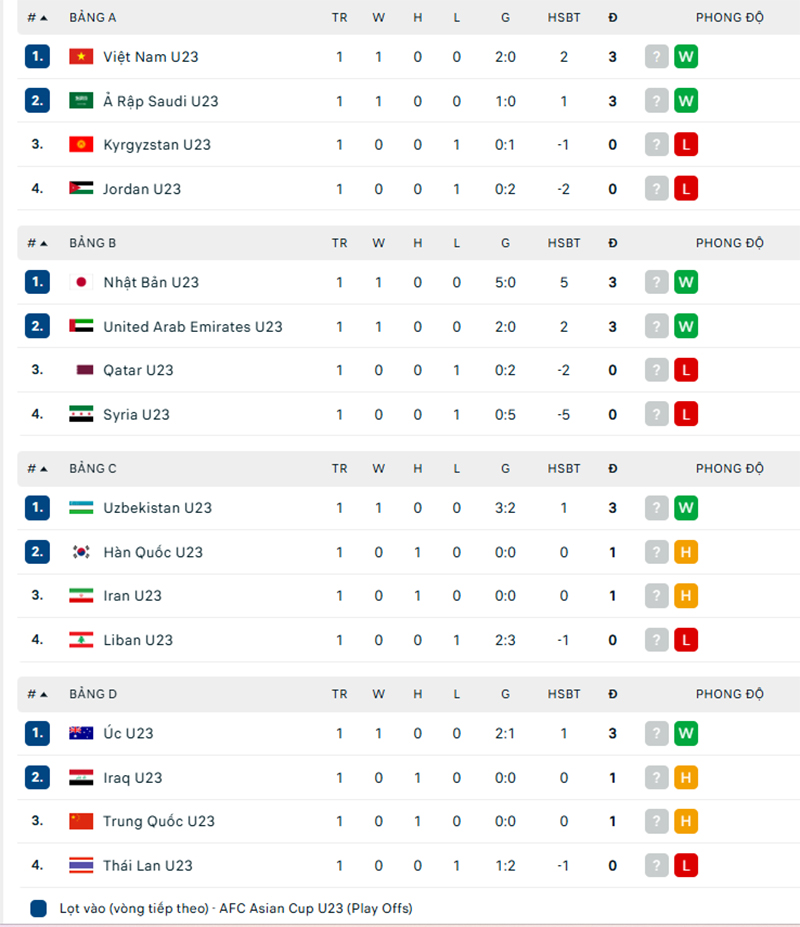Open the Uzbekistan U23 team link
Image resolution: width=800 pixels, height=927 pixels.
(x=157, y=508)
